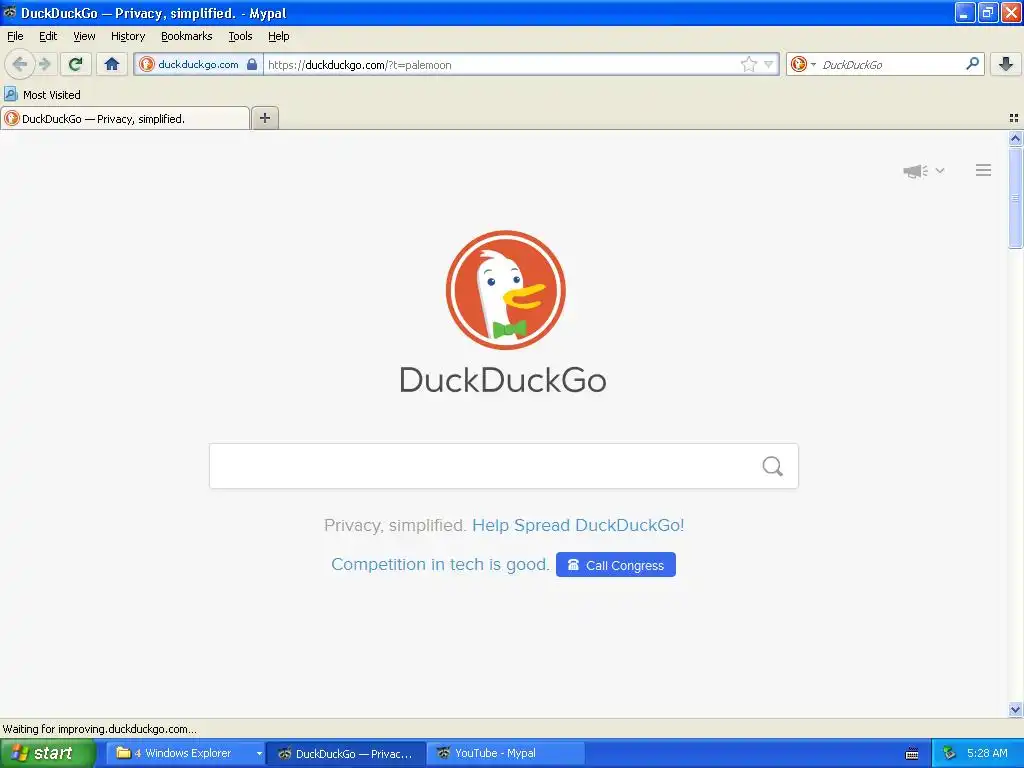Image resolution: width=1024 pixels, height=768 pixels.
Task: Open the Help menu
Action: coord(279,36)
